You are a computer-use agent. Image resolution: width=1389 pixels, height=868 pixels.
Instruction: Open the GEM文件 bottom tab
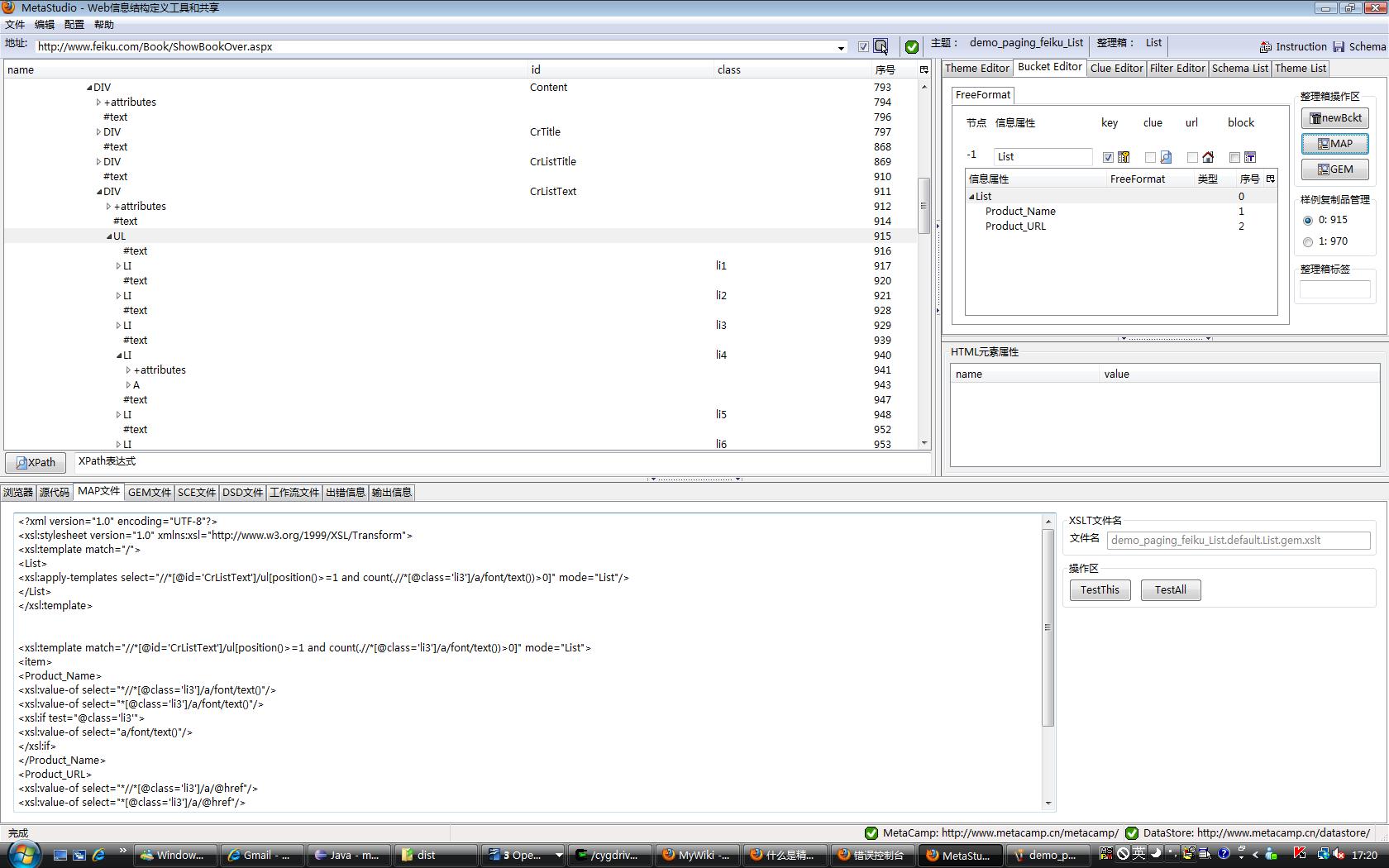[150, 493]
